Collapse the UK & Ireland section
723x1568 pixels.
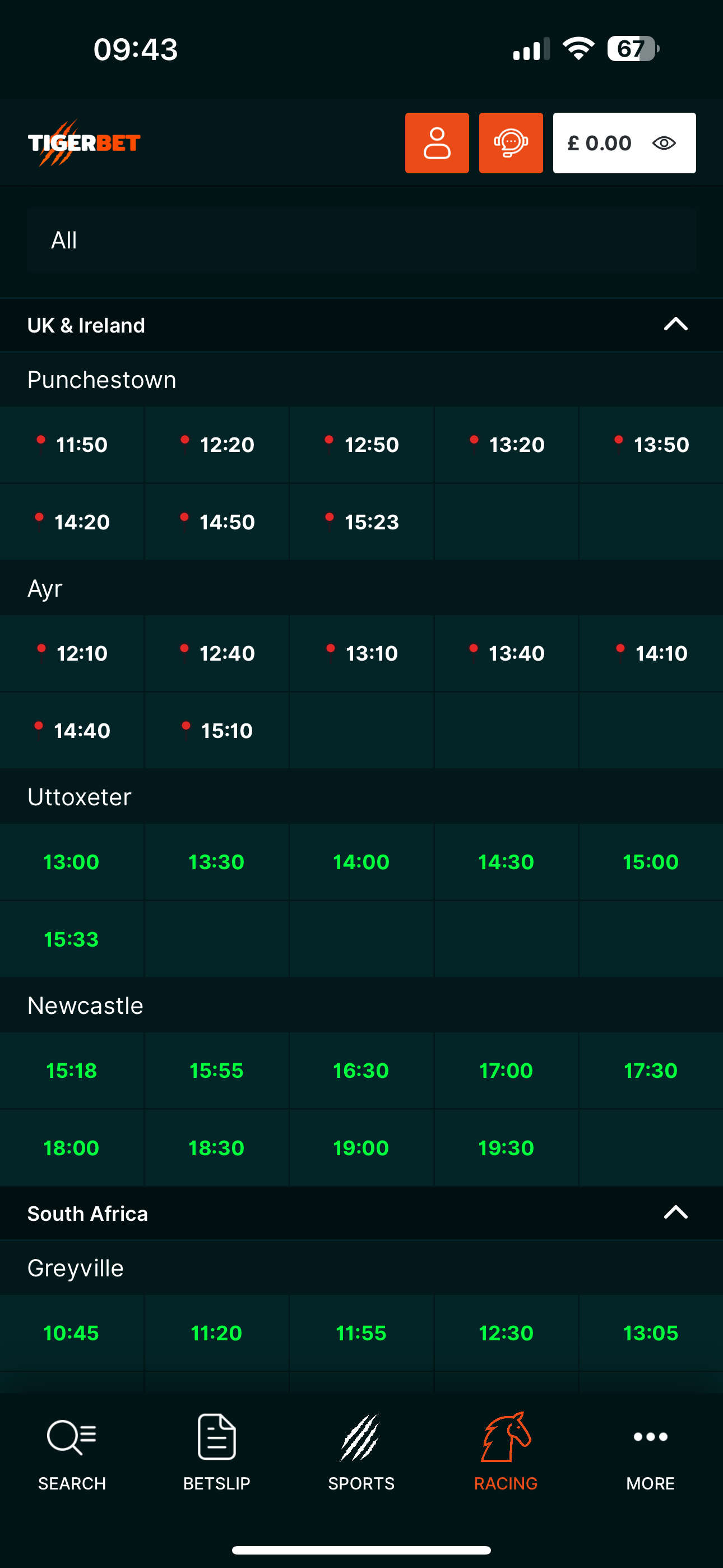point(675,325)
